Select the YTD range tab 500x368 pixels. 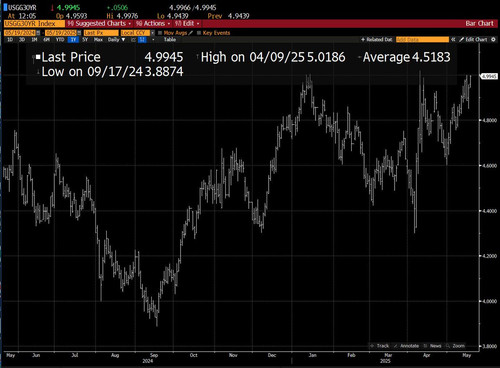pyautogui.click(x=60, y=40)
